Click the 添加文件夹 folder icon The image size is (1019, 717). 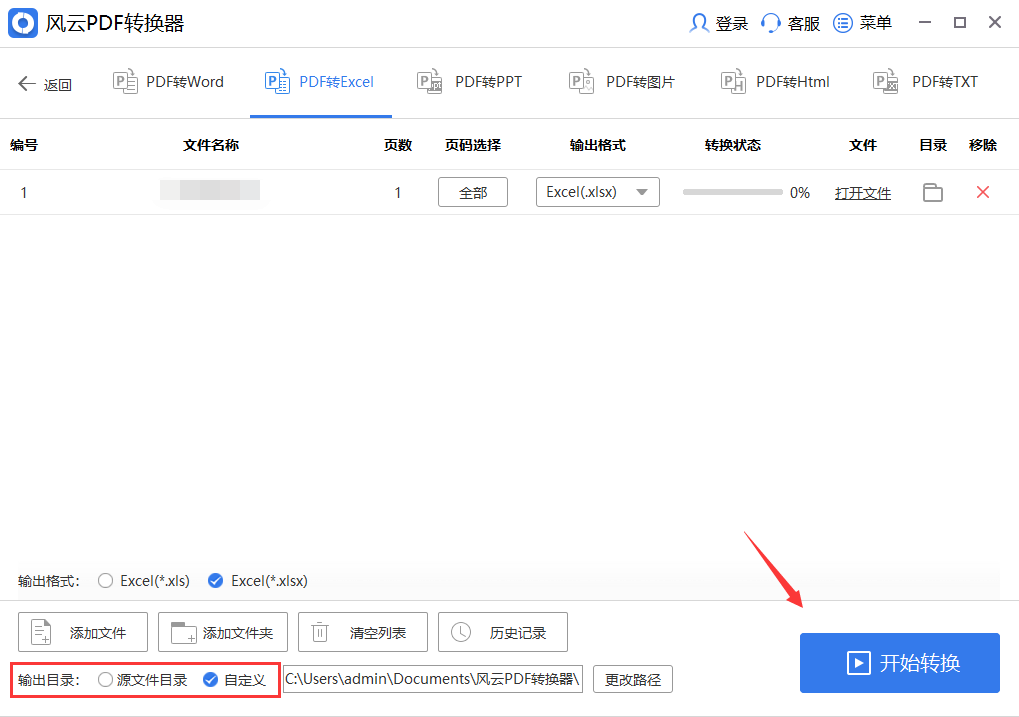tap(183, 632)
